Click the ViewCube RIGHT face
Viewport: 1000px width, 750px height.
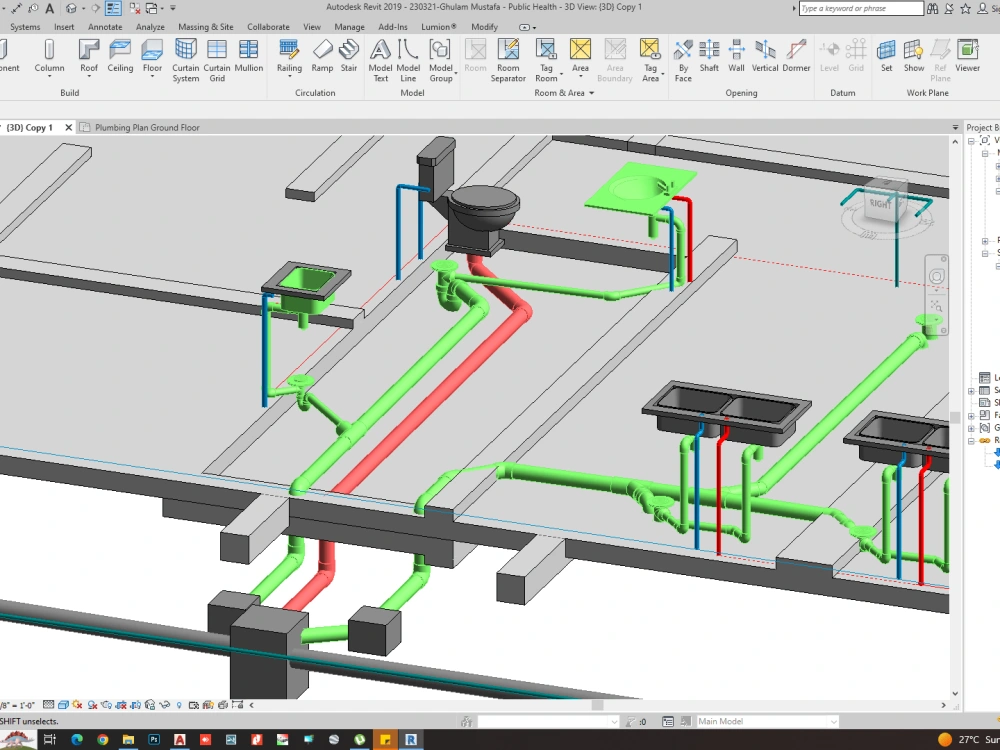882,204
